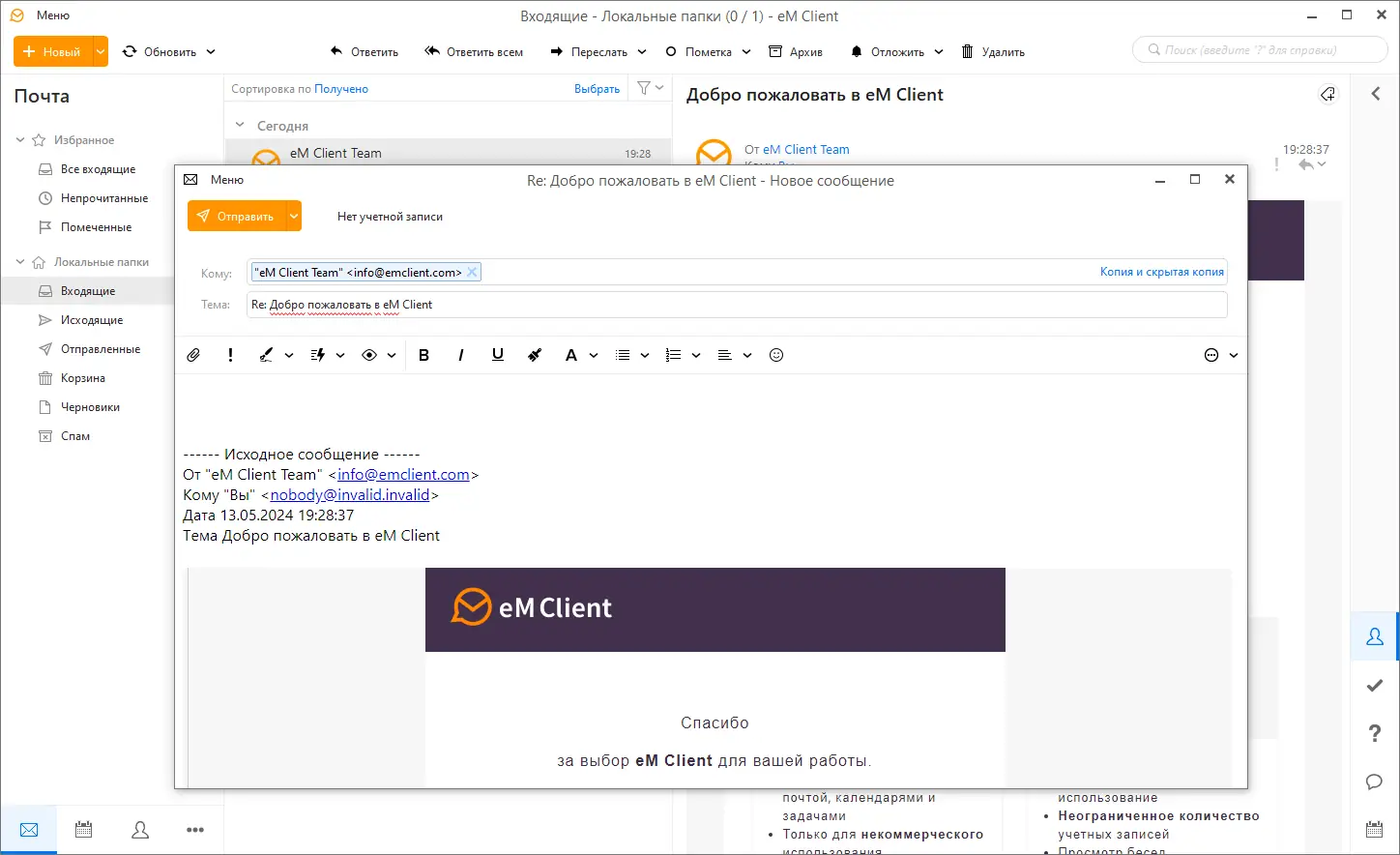Click Ответить всем in main toolbar
The height and width of the screenshot is (855, 1400).
[x=474, y=52]
